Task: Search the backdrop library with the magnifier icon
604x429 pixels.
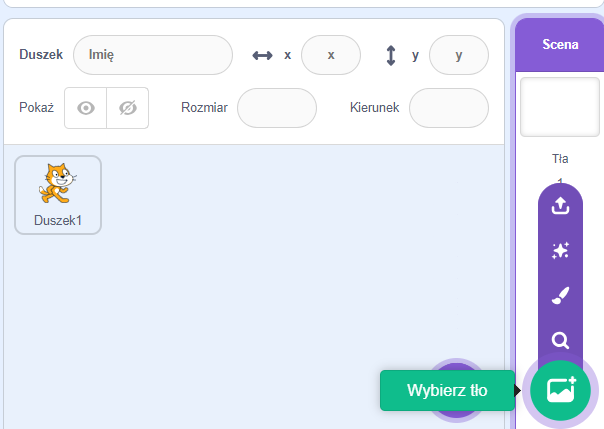Action: (560, 340)
